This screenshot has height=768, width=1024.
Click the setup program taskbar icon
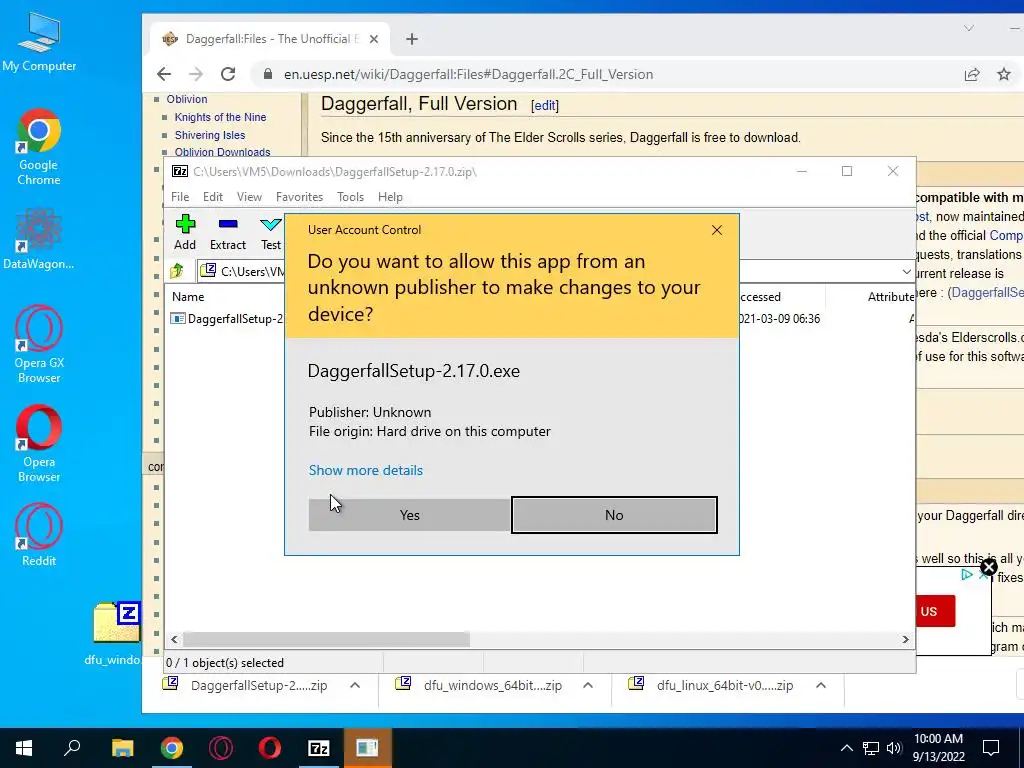(367, 748)
